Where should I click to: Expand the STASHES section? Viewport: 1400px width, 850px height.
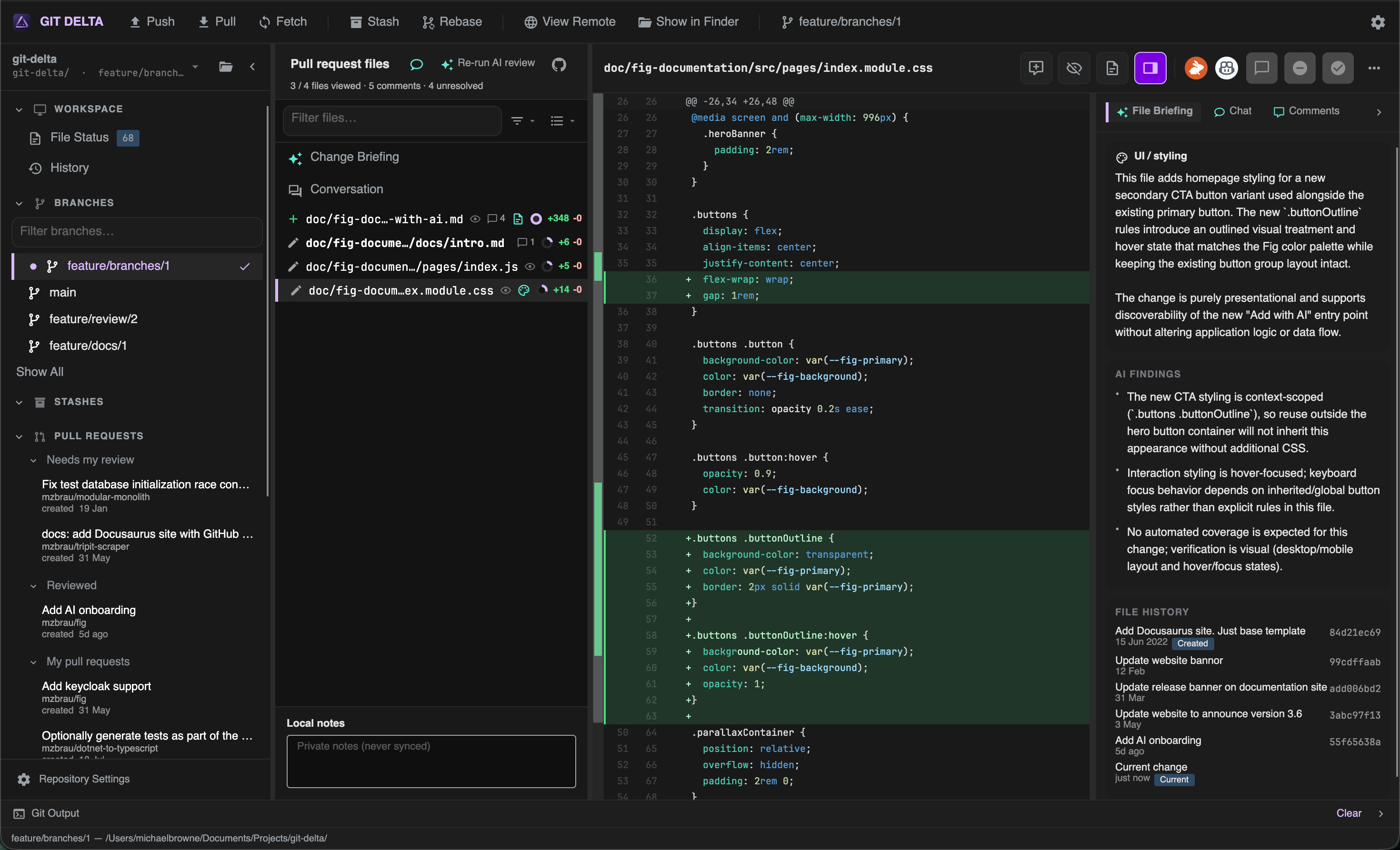click(x=20, y=402)
